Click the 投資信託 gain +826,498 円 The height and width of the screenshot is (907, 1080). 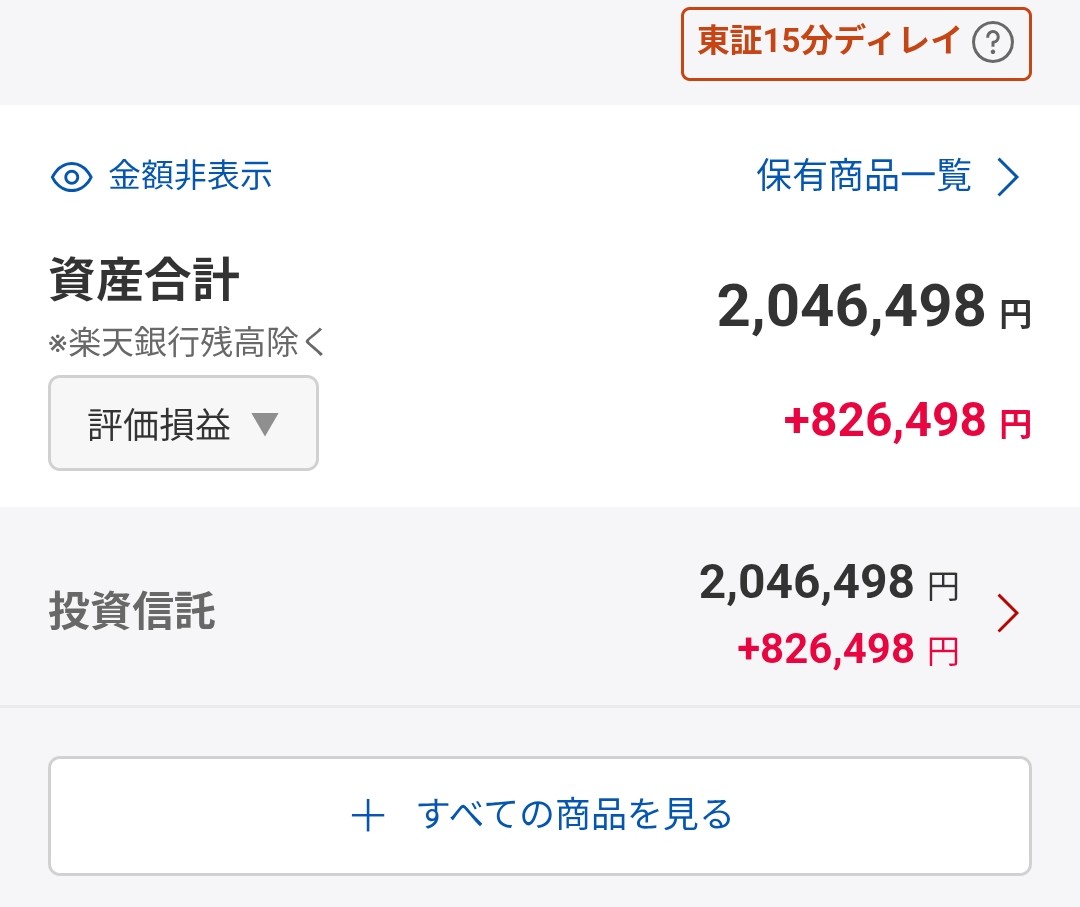point(825,649)
